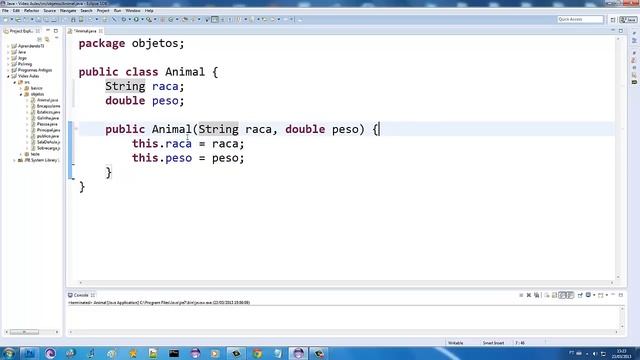This screenshot has width=640, height=360.
Task: Collapse the src folder
Action: pos(15,82)
